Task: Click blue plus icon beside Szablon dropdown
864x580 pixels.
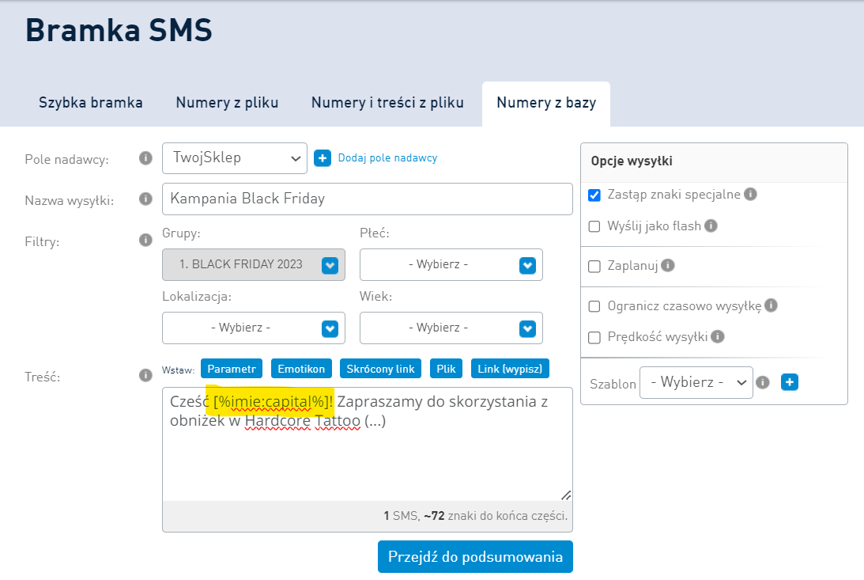Action: [789, 382]
